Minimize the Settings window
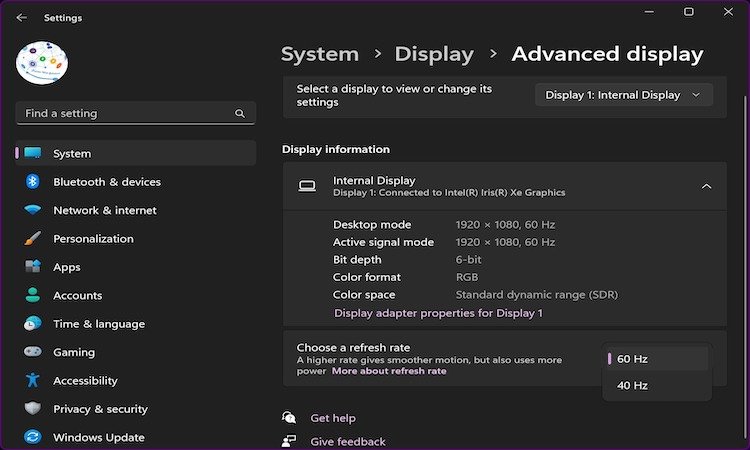The image size is (750, 450). pos(649,11)
